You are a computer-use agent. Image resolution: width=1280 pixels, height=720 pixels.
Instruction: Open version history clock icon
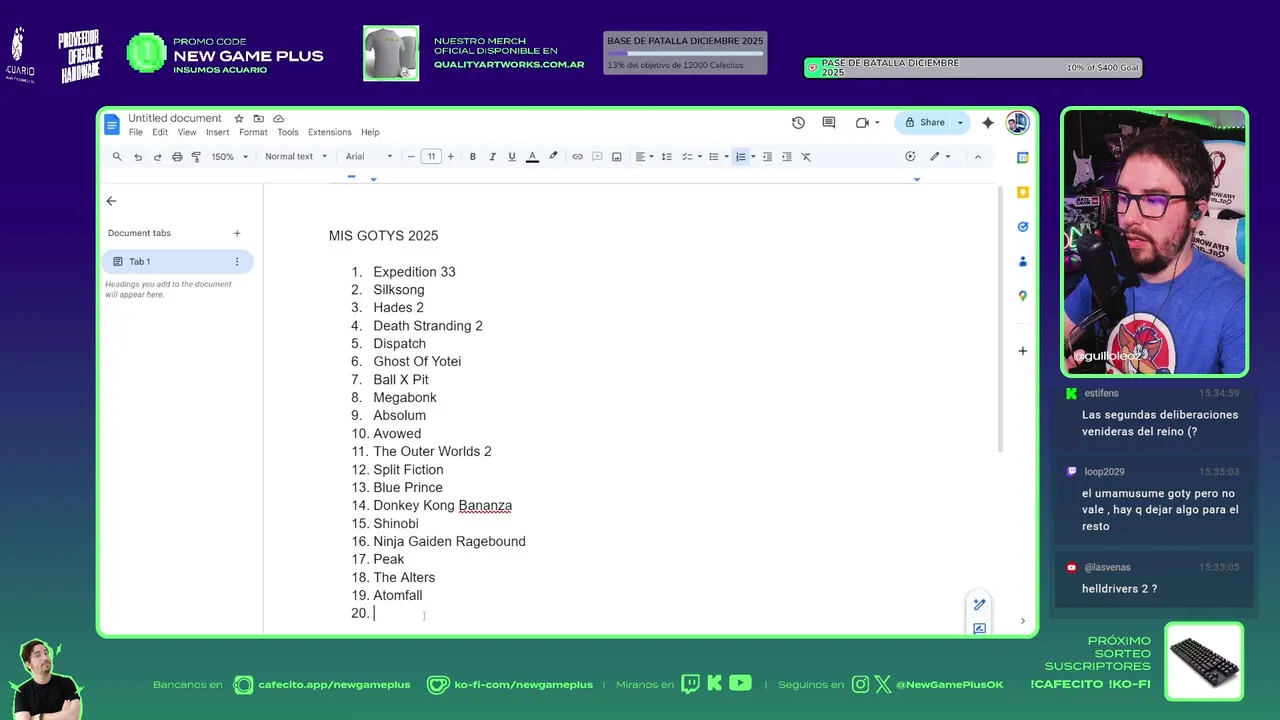tap(798, 122)
